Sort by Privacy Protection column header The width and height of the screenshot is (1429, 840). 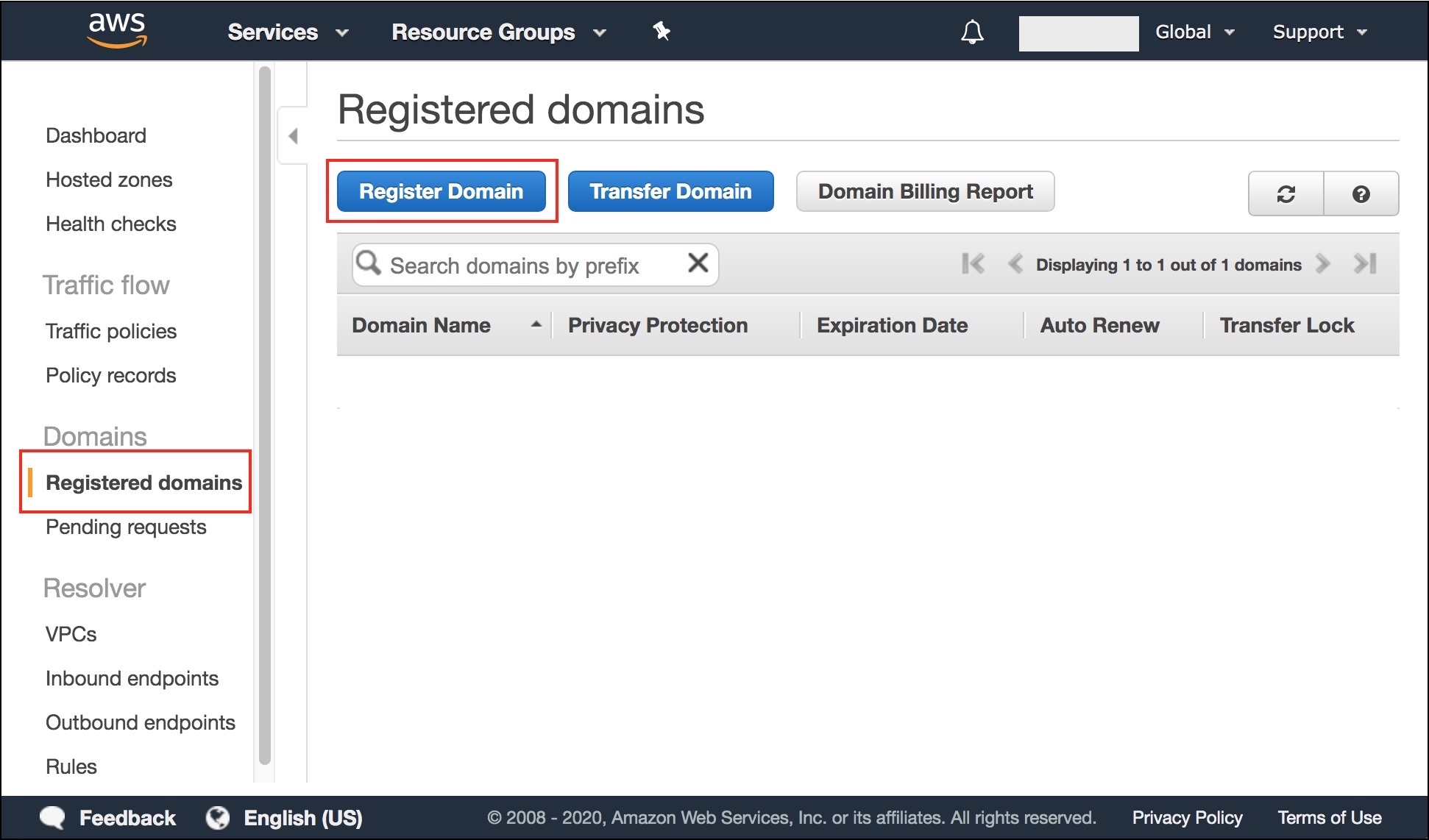[x=658, y=325]
